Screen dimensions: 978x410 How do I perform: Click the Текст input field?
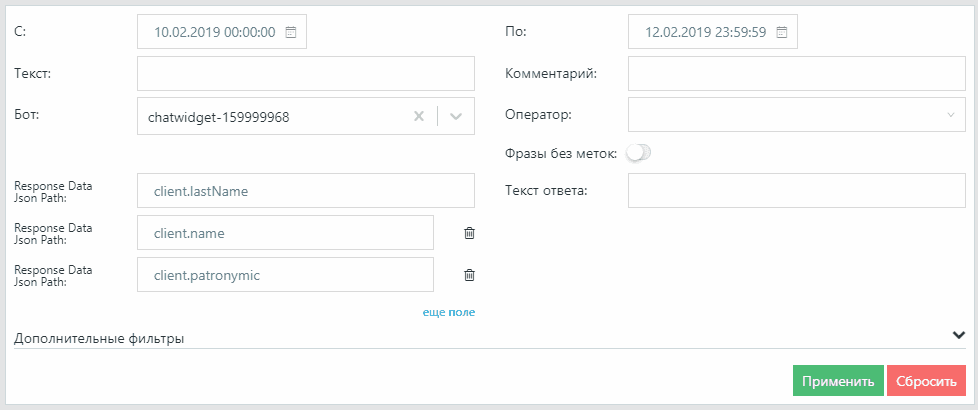305,74
